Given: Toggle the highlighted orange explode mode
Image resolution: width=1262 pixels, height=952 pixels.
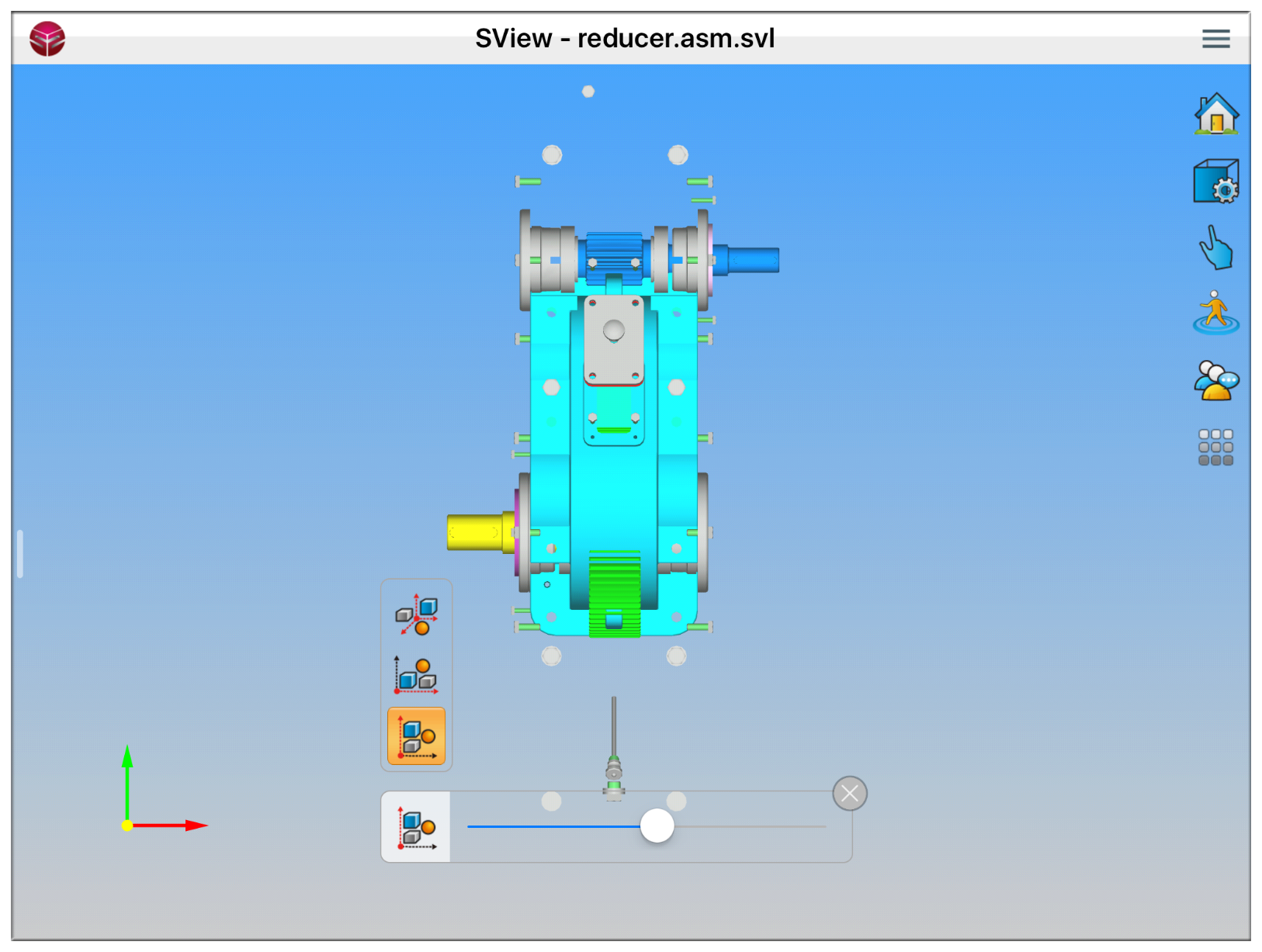Looking at the screenshot, I should point(417,736).
